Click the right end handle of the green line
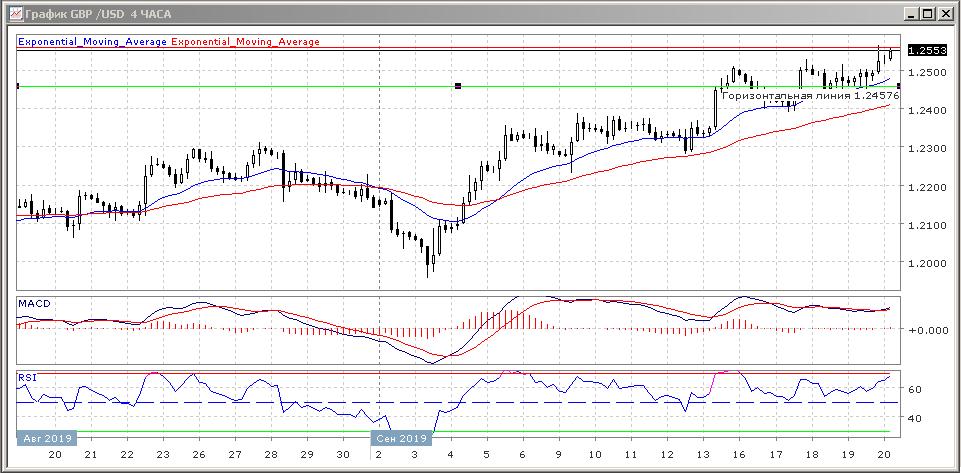The height and width of the screenshot is (473, 961). click(898, 87)
